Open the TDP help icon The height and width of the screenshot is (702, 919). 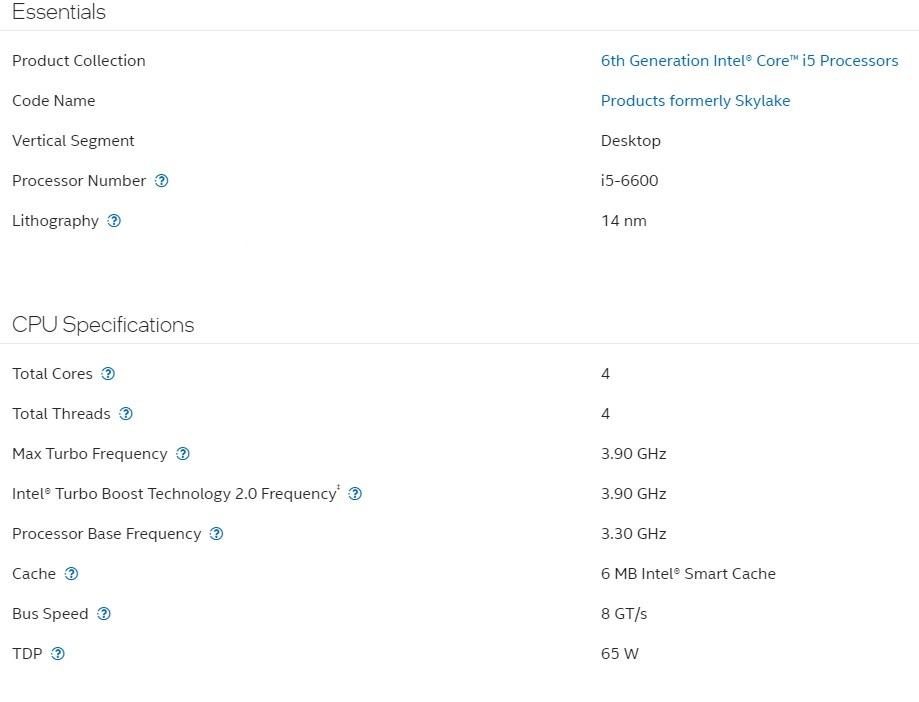tap(58, 654)
